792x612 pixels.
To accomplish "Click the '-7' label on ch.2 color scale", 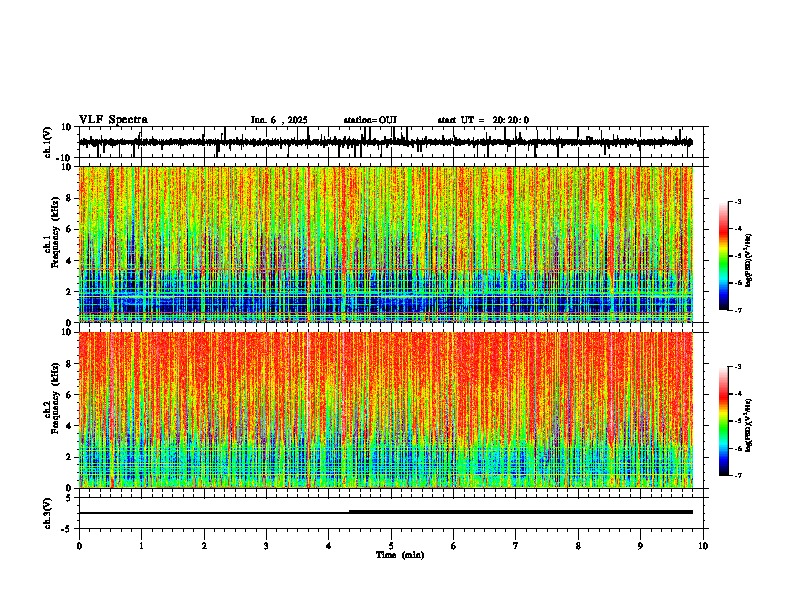I will (737, 476).
